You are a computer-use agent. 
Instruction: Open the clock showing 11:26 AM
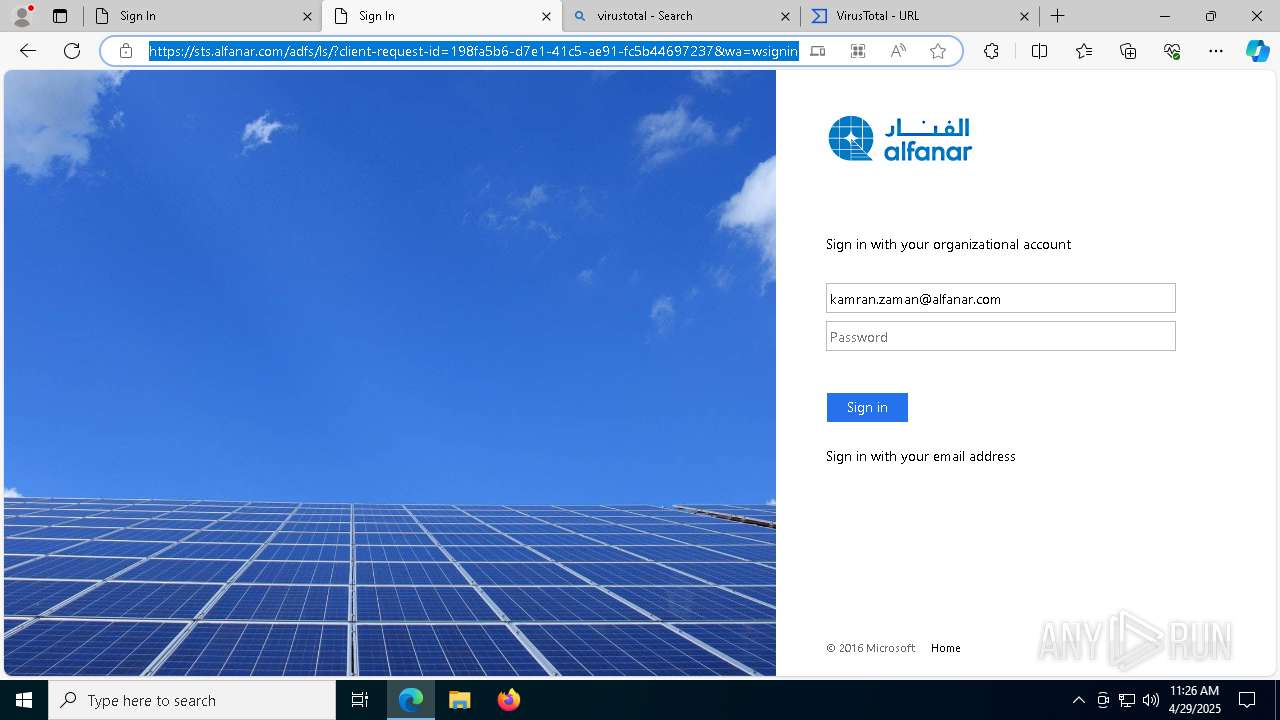[x=1195, y=700]
